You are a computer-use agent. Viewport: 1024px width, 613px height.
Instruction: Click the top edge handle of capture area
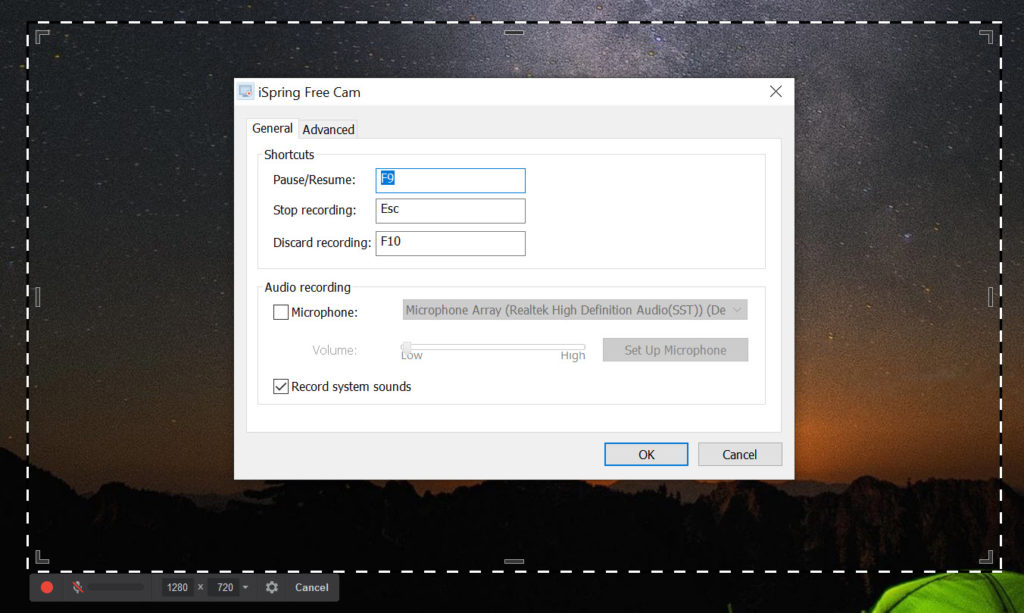pyautogui.click(x=514, y=32)
